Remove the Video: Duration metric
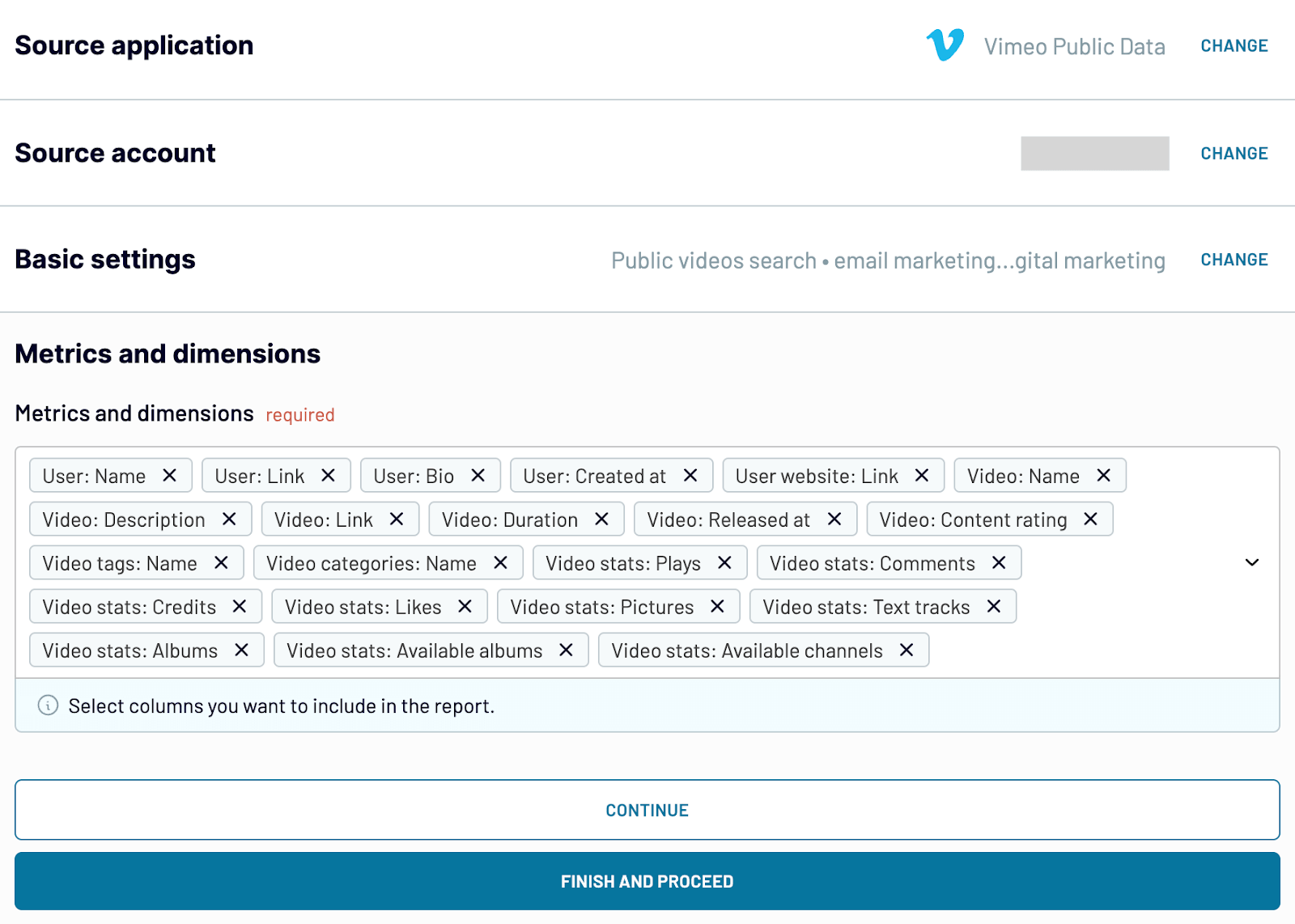Viewport: 1295px width, 924px height. [601, 519]
